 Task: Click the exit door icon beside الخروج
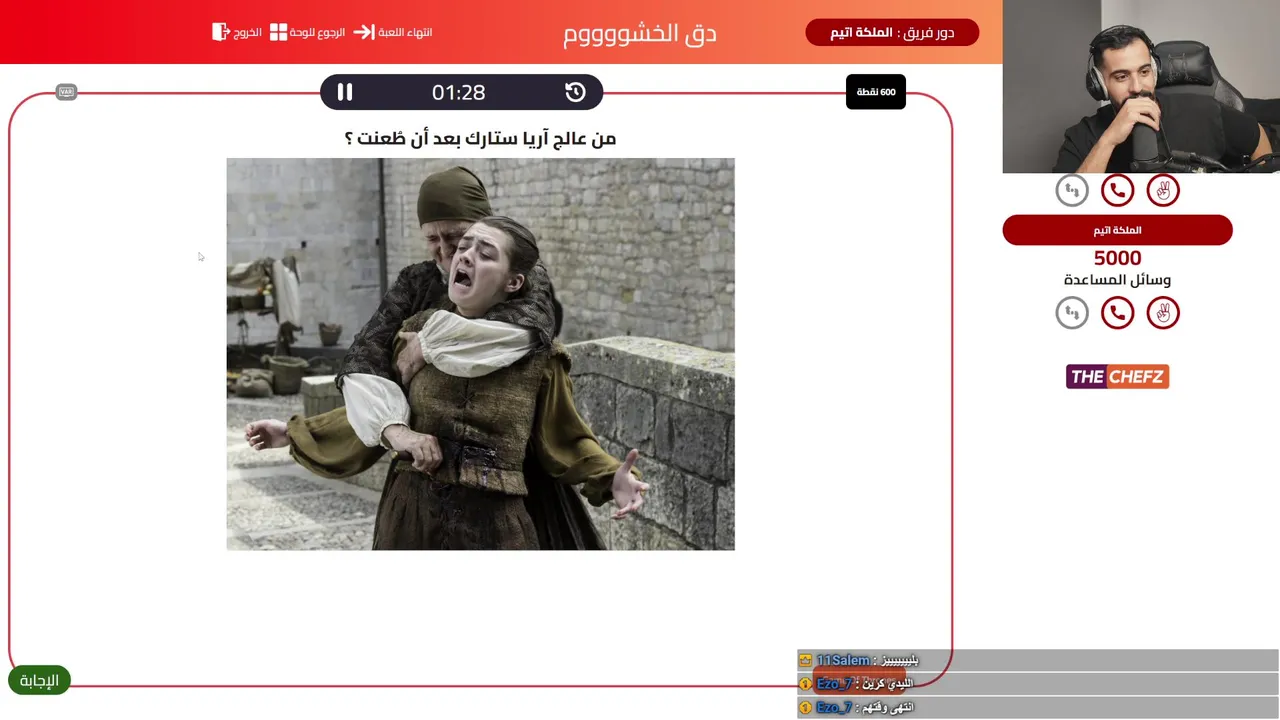(221, 32)
